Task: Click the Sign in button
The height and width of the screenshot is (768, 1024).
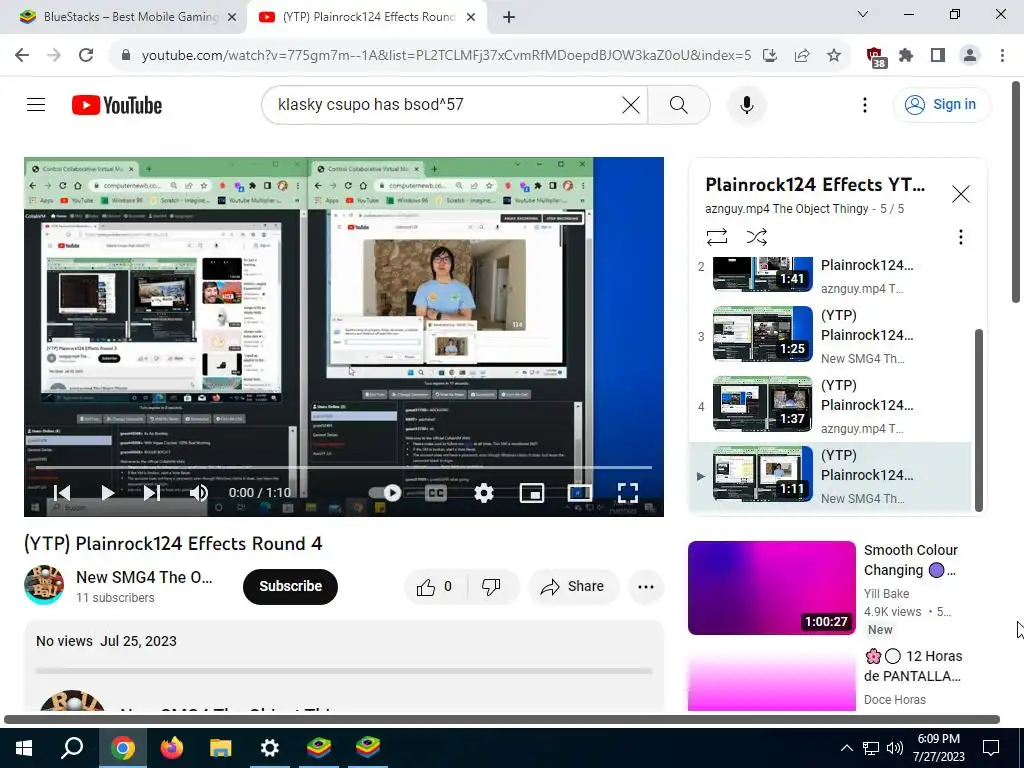Action: (942, 104)
